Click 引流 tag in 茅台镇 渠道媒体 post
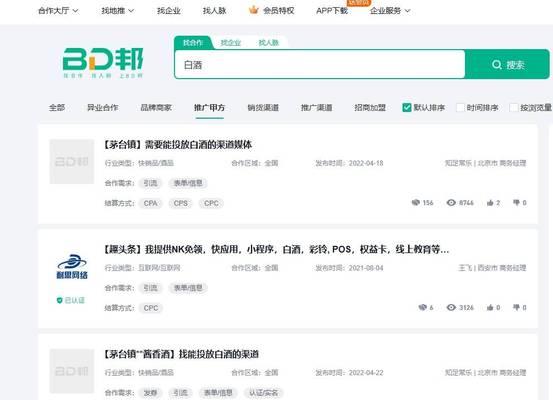 [x=150, y=183]
